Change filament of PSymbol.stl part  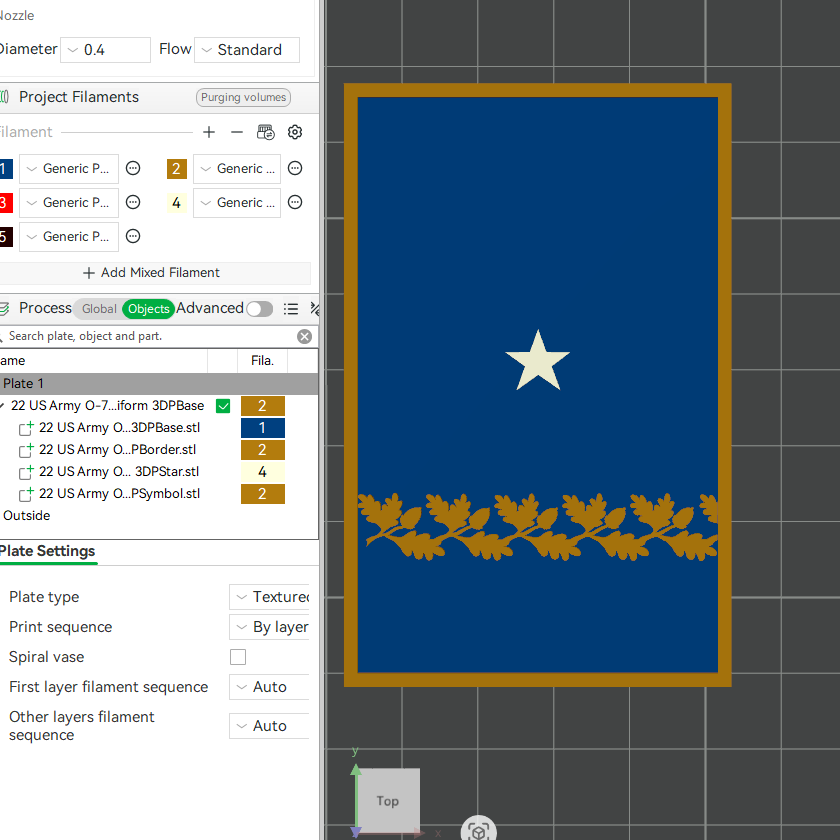[262, 494]
